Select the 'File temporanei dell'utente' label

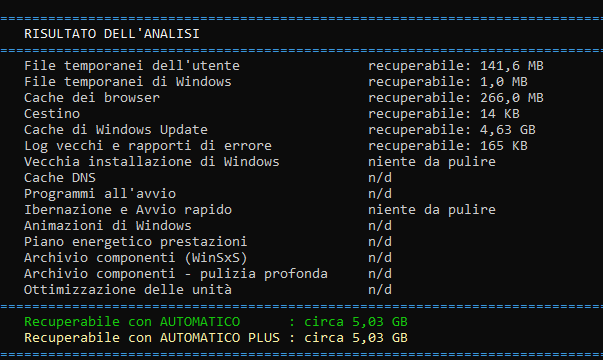132,66
